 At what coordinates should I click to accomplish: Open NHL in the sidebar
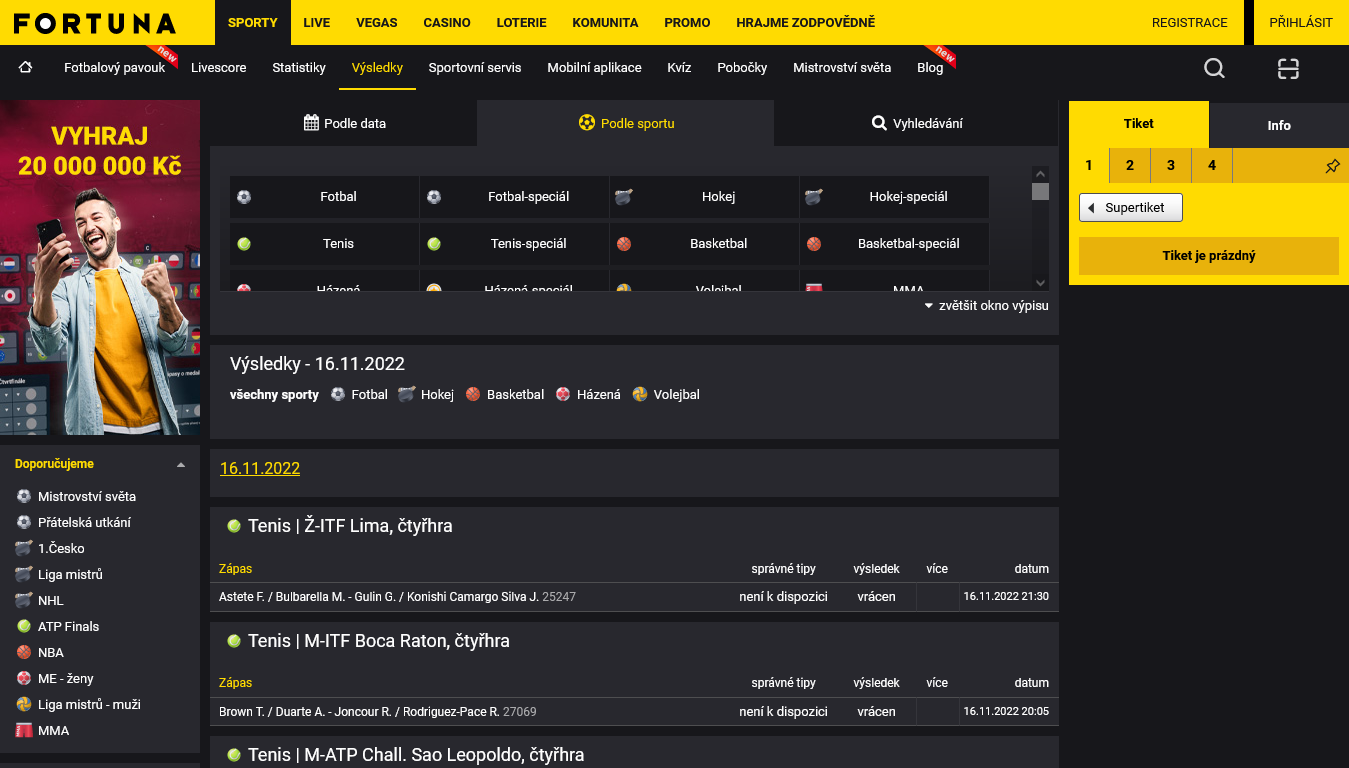[40, 601]
